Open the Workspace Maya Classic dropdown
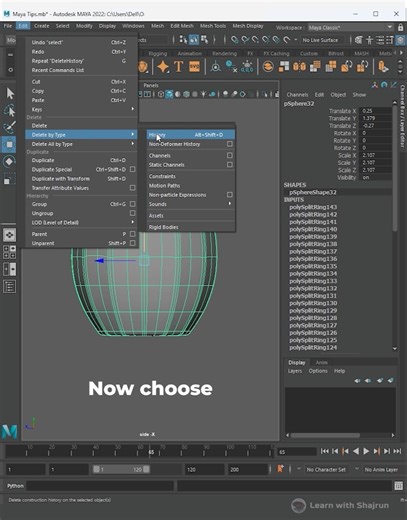The height and width of the screenshot is (520, 407). click(350, 28)
